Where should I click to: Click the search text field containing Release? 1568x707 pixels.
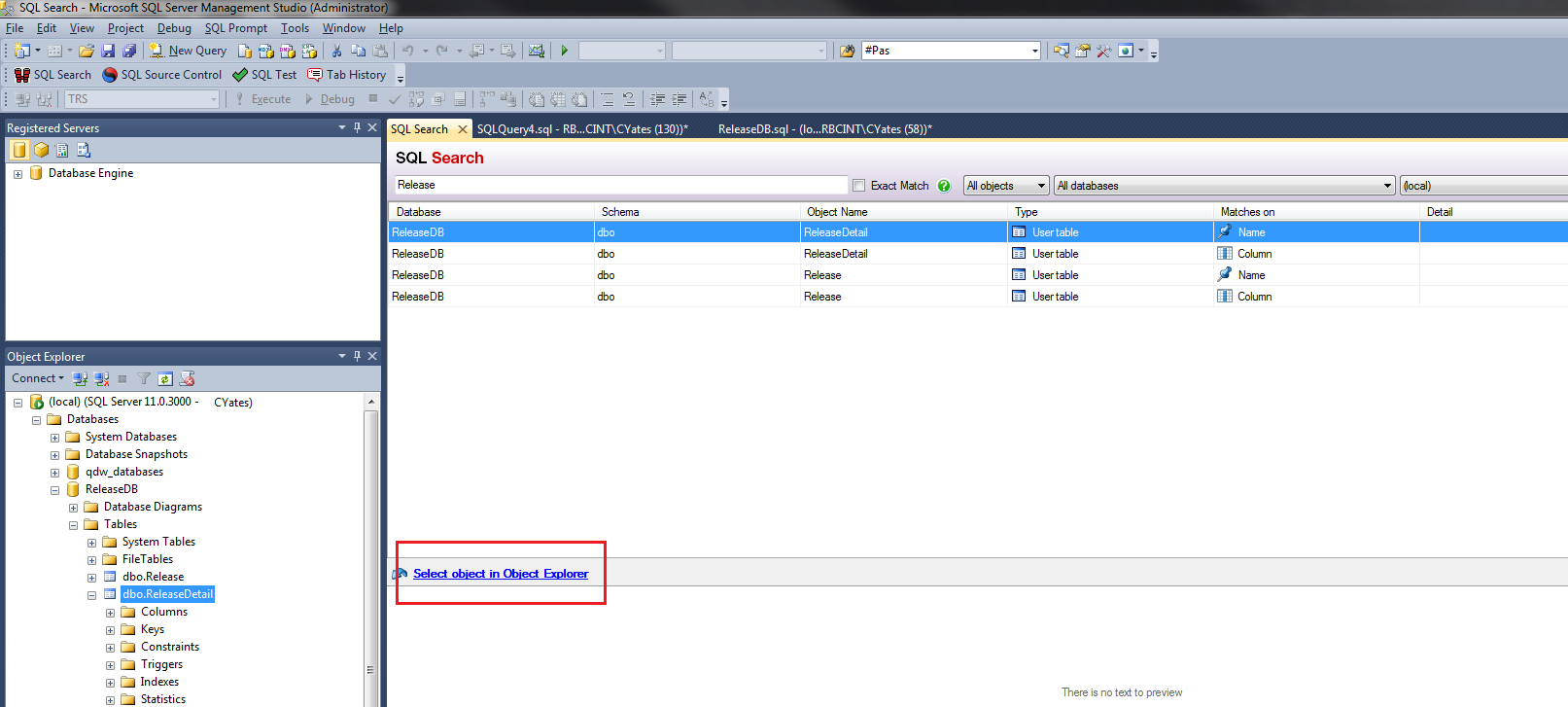pos(620,185)
